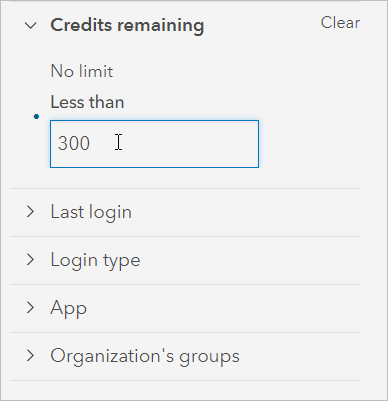
Task: Open the Last login filter section
Action: point(185,212)
